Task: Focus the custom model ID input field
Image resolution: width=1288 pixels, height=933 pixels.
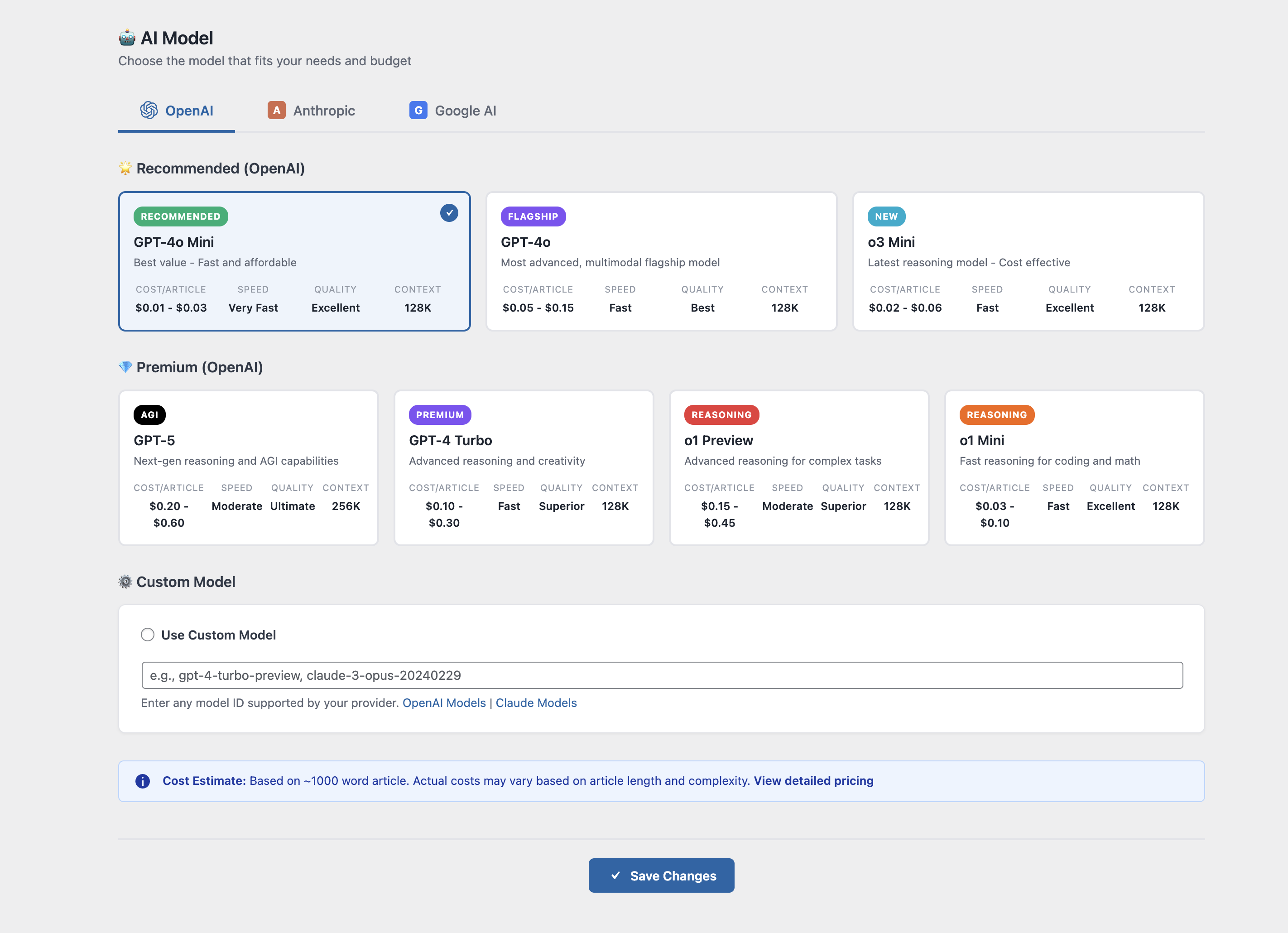Action: tap(662, 675)
